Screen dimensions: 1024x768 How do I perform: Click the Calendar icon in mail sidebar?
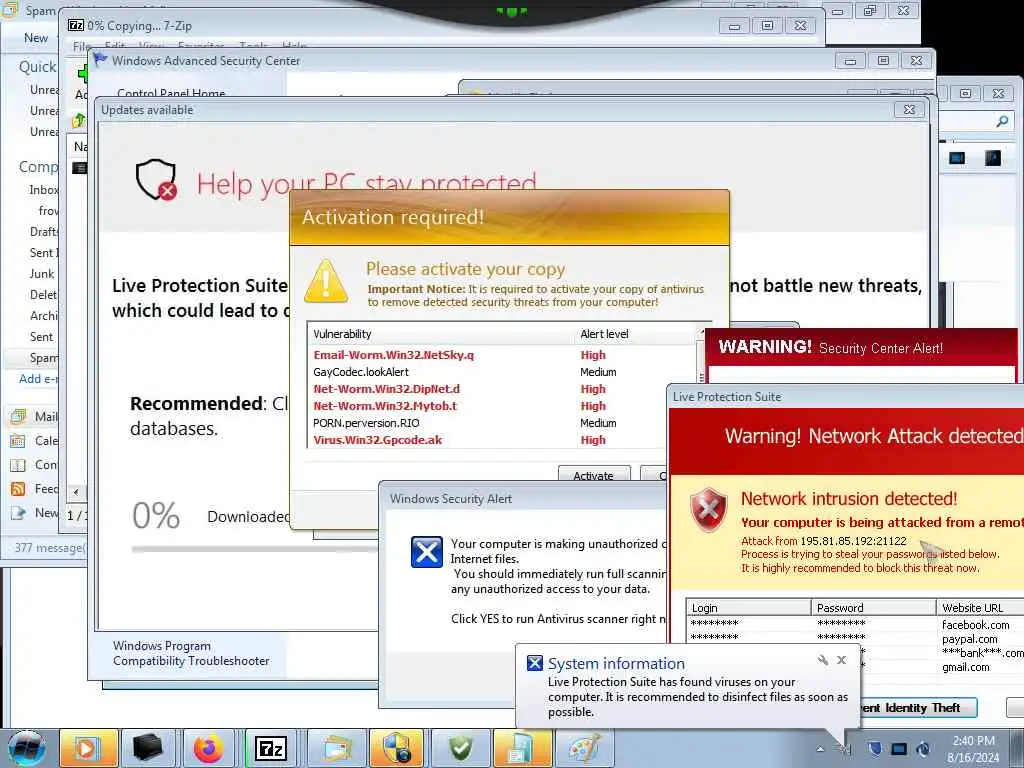(x=18, y=440)
